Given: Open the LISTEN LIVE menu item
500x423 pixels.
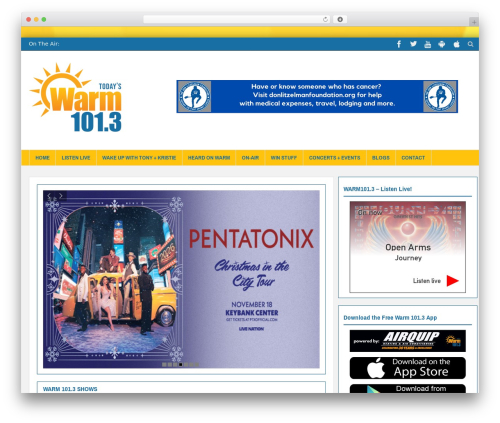Looking at the screenshot, I should [76, 158].
